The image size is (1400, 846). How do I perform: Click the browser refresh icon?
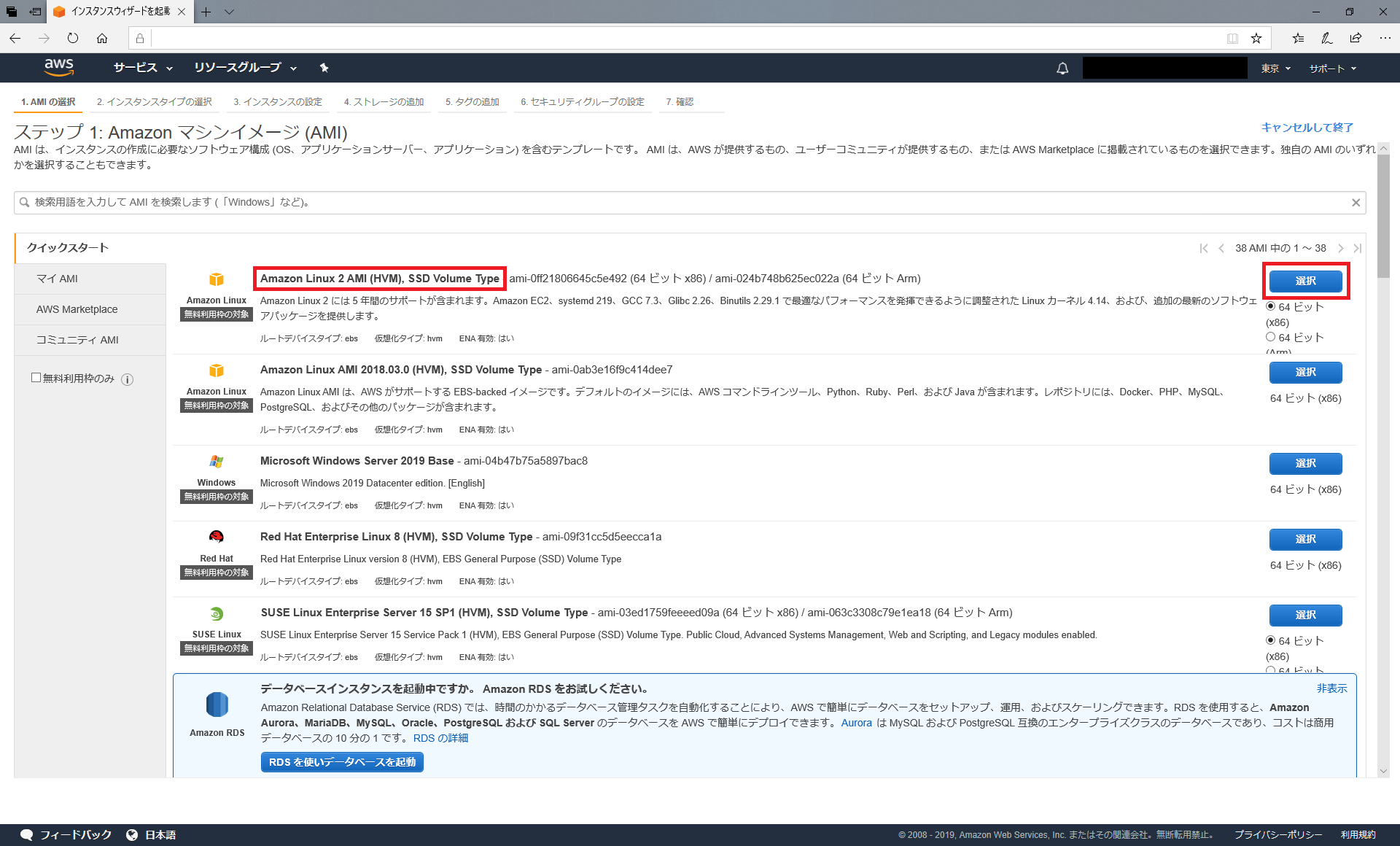point(73,38)
